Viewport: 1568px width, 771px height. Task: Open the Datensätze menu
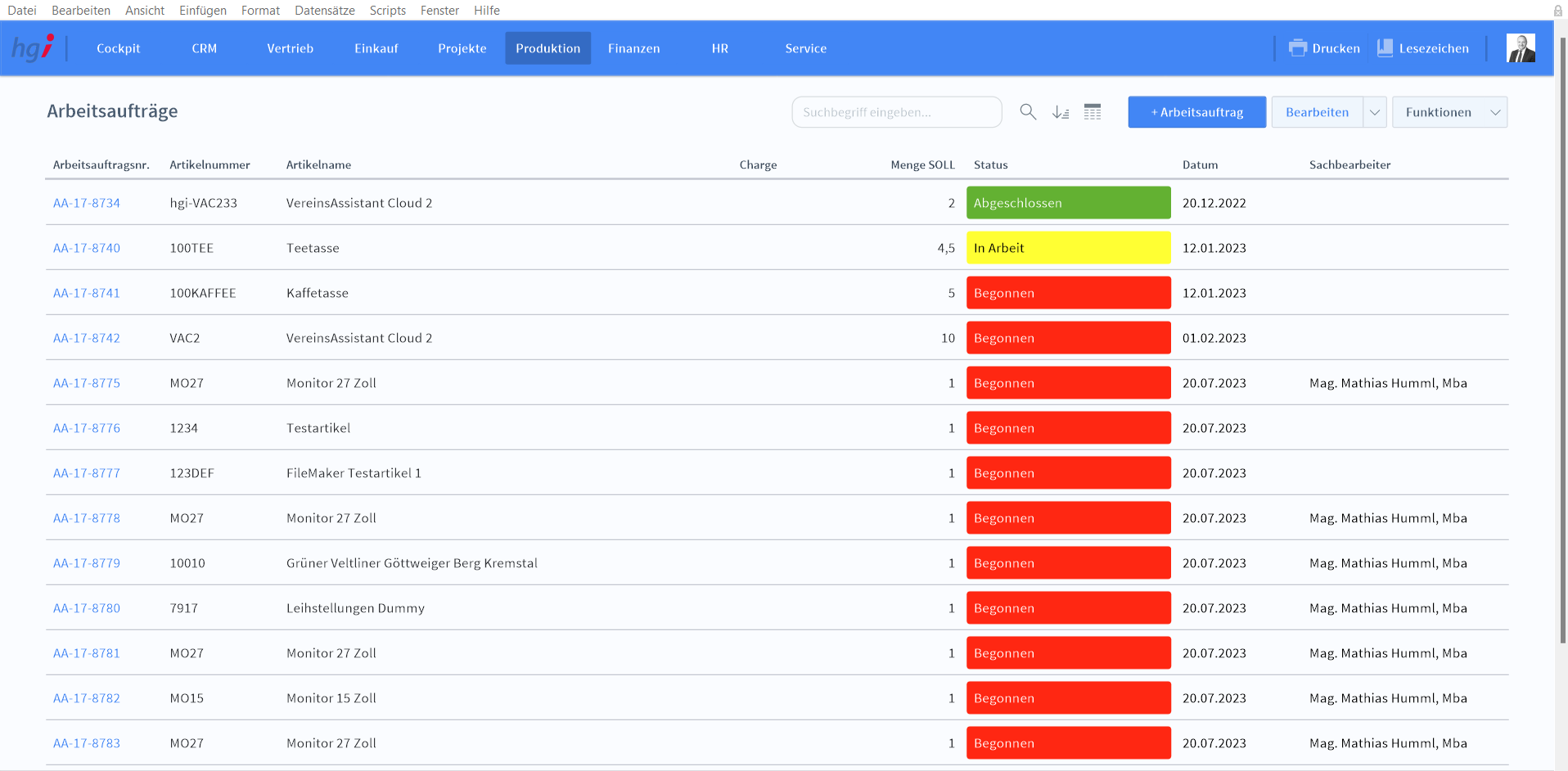[x=324, y=11]
